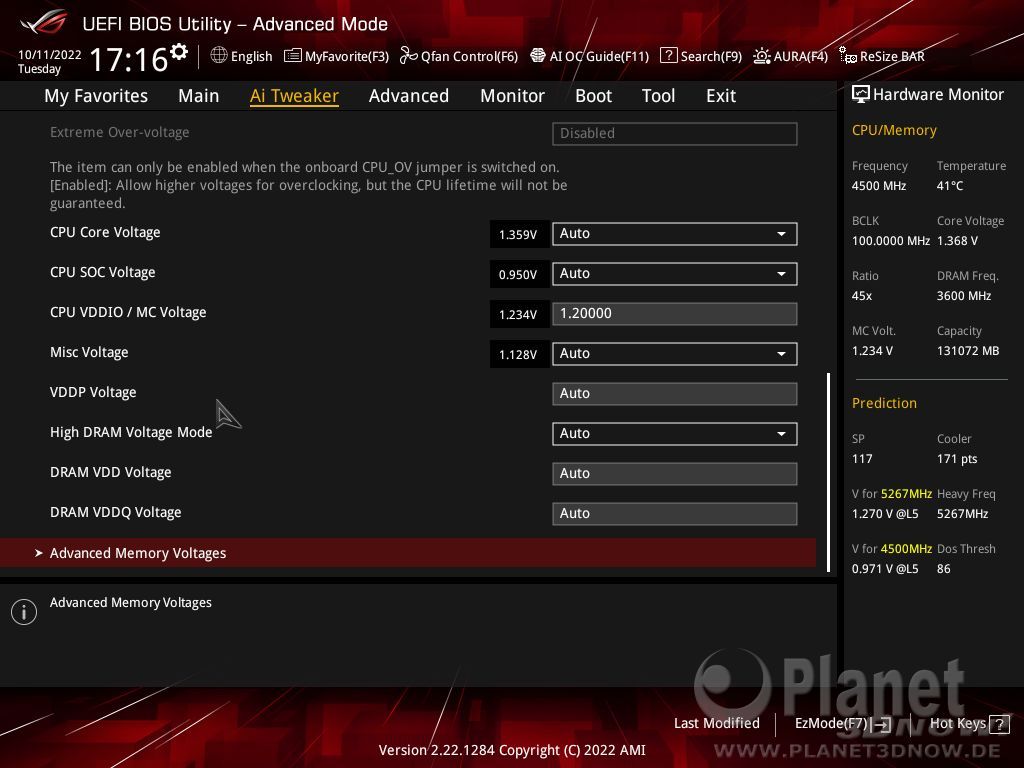Screen dimensions: 1024x768
Task: Click the 131072 MB capacity value
Action: [968, 351]
